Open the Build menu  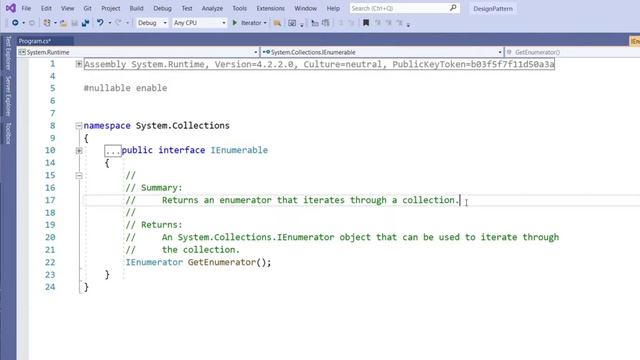tap(136, 8)
